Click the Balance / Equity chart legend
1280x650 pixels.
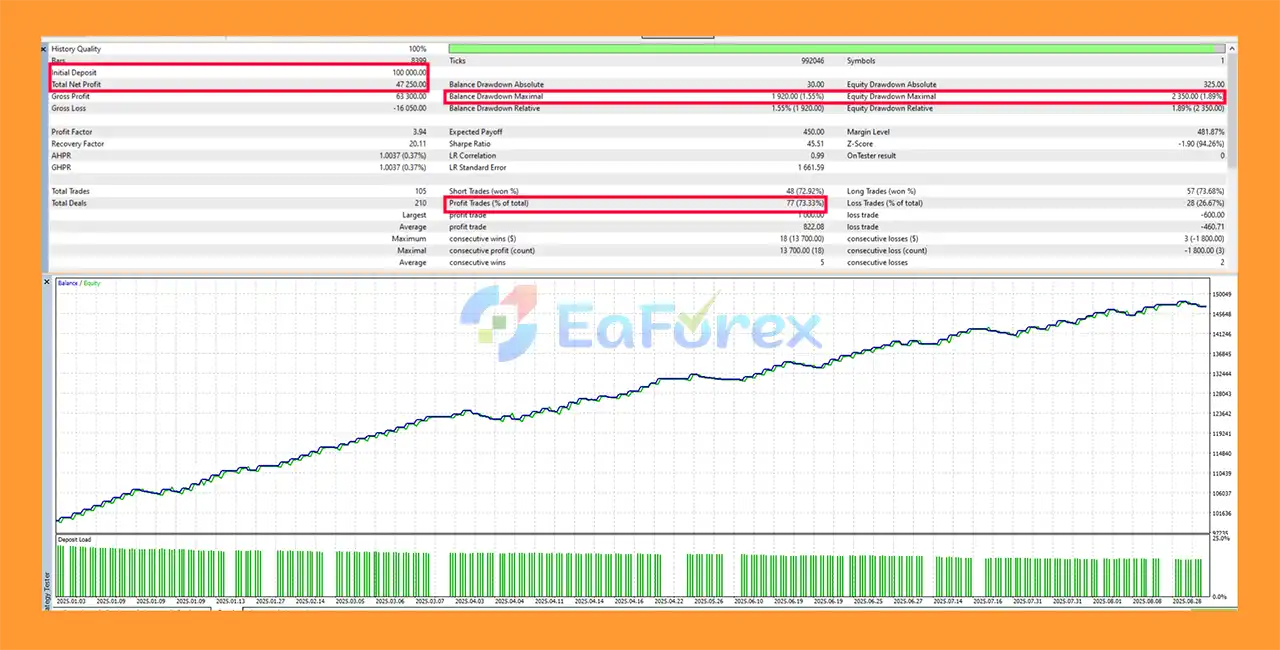tap(79, 283)
